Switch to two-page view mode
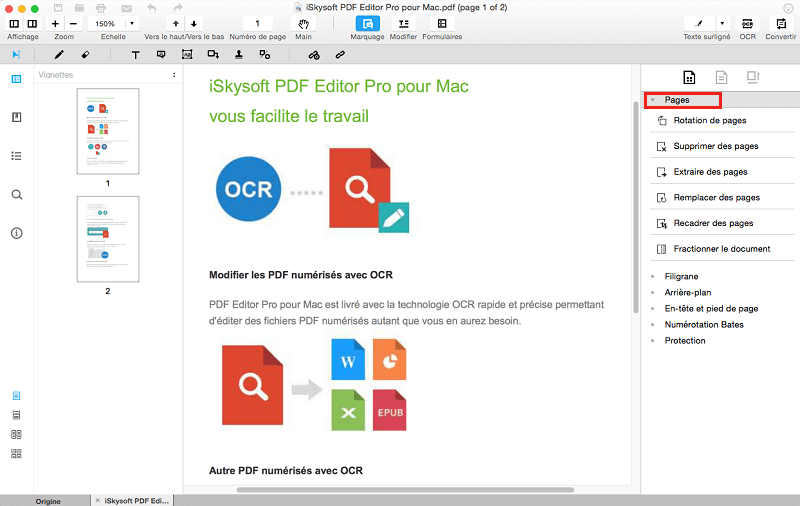This screenshot has width=800, height=506. pyautogui.click(x=16, y=435)
